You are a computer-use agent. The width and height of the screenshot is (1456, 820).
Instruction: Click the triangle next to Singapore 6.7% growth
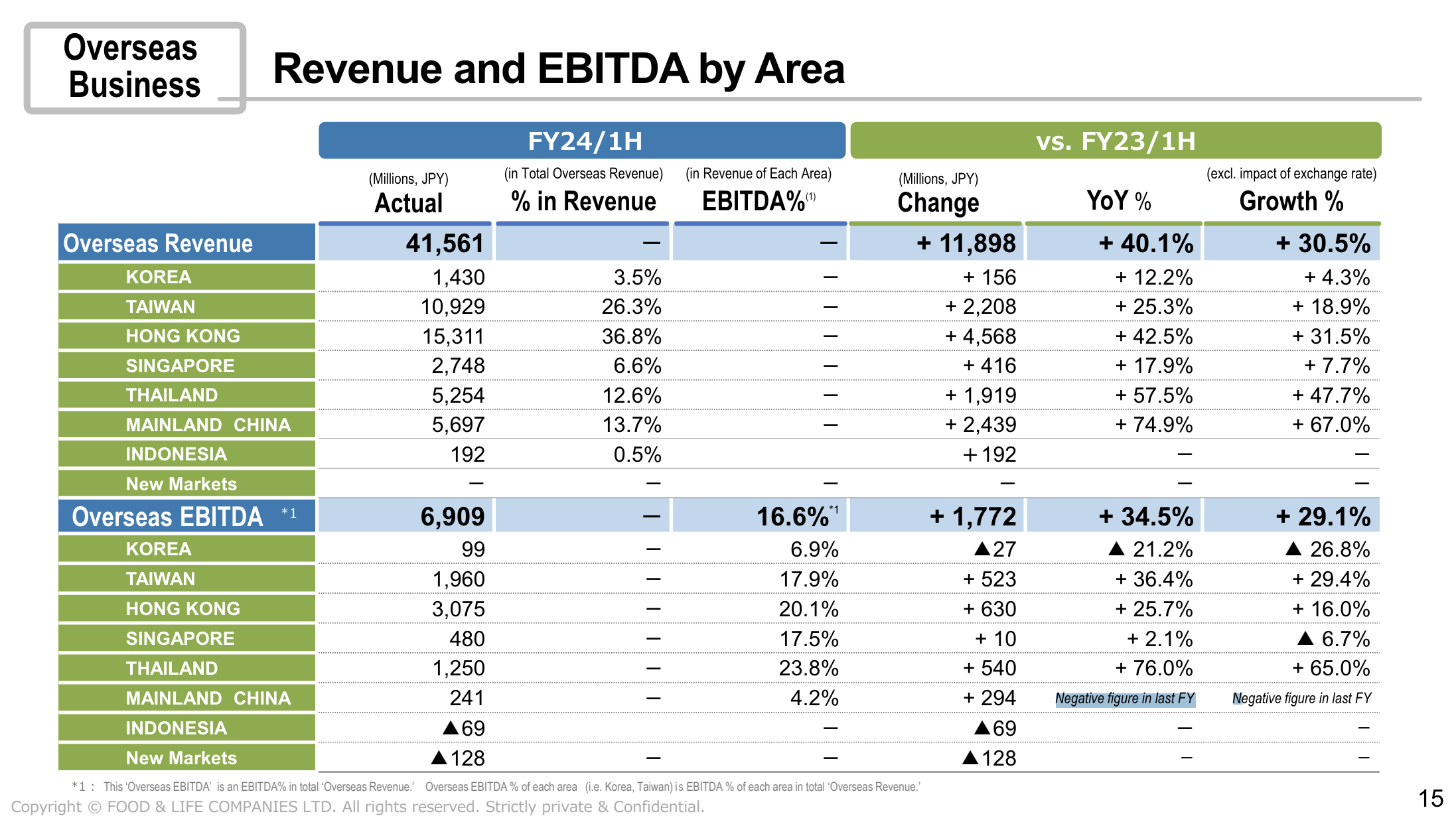(x=1305, y=638)
